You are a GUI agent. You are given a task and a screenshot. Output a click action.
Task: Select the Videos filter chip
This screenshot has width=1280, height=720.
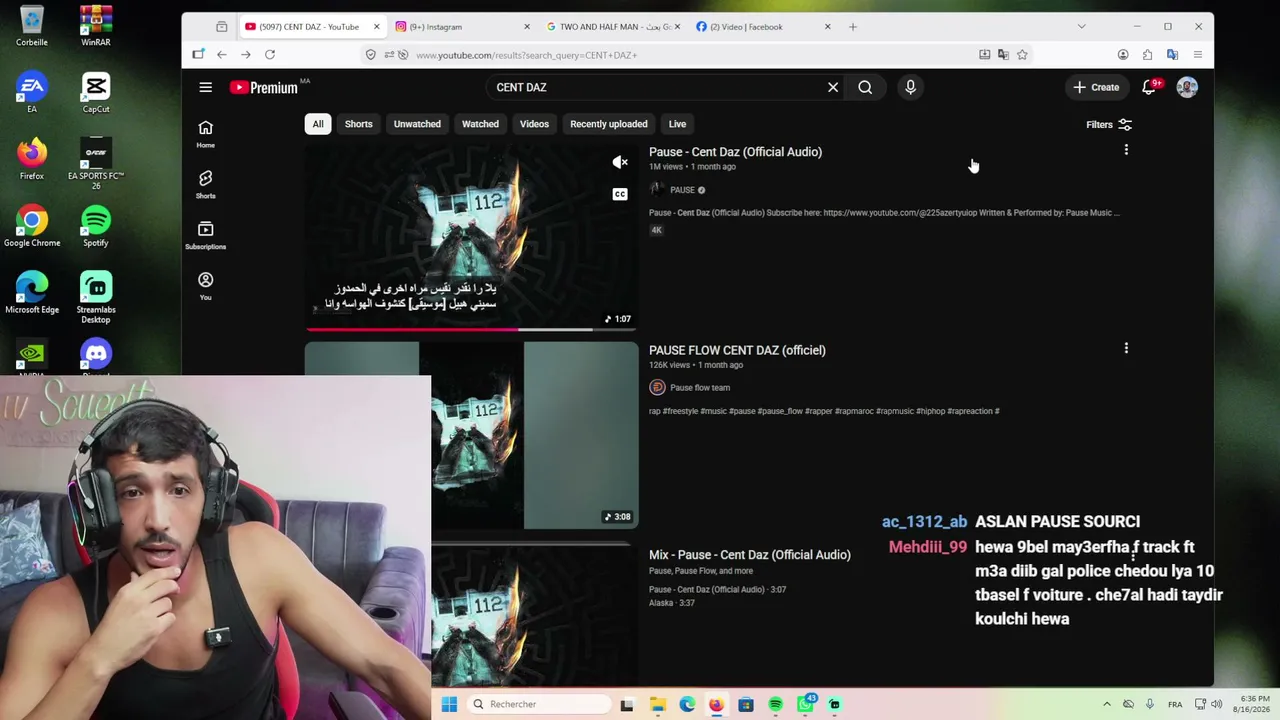(x=534, y=124)
